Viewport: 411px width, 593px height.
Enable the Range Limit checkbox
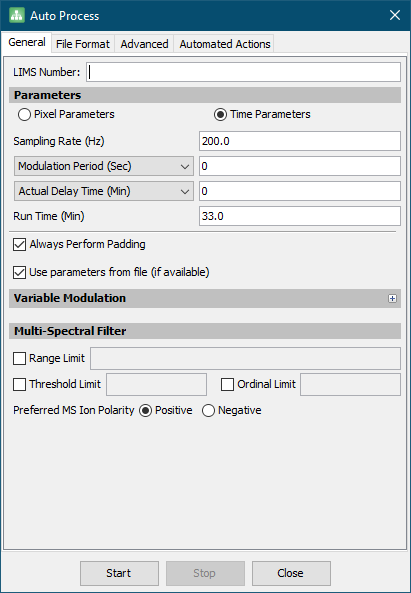pyautogui.click(x=20, y=359)
